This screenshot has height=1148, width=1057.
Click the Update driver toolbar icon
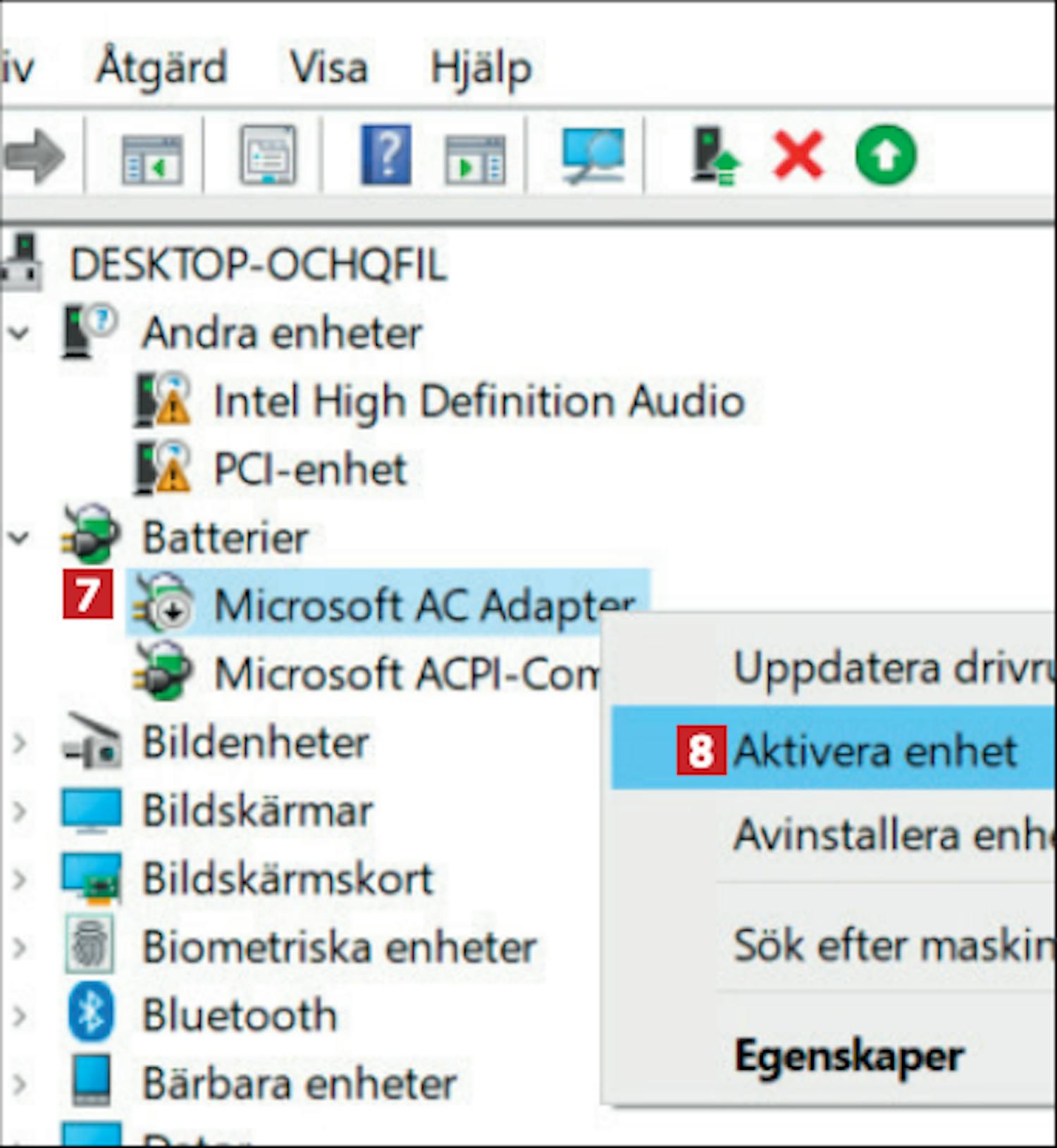click(x=715, y=156)
